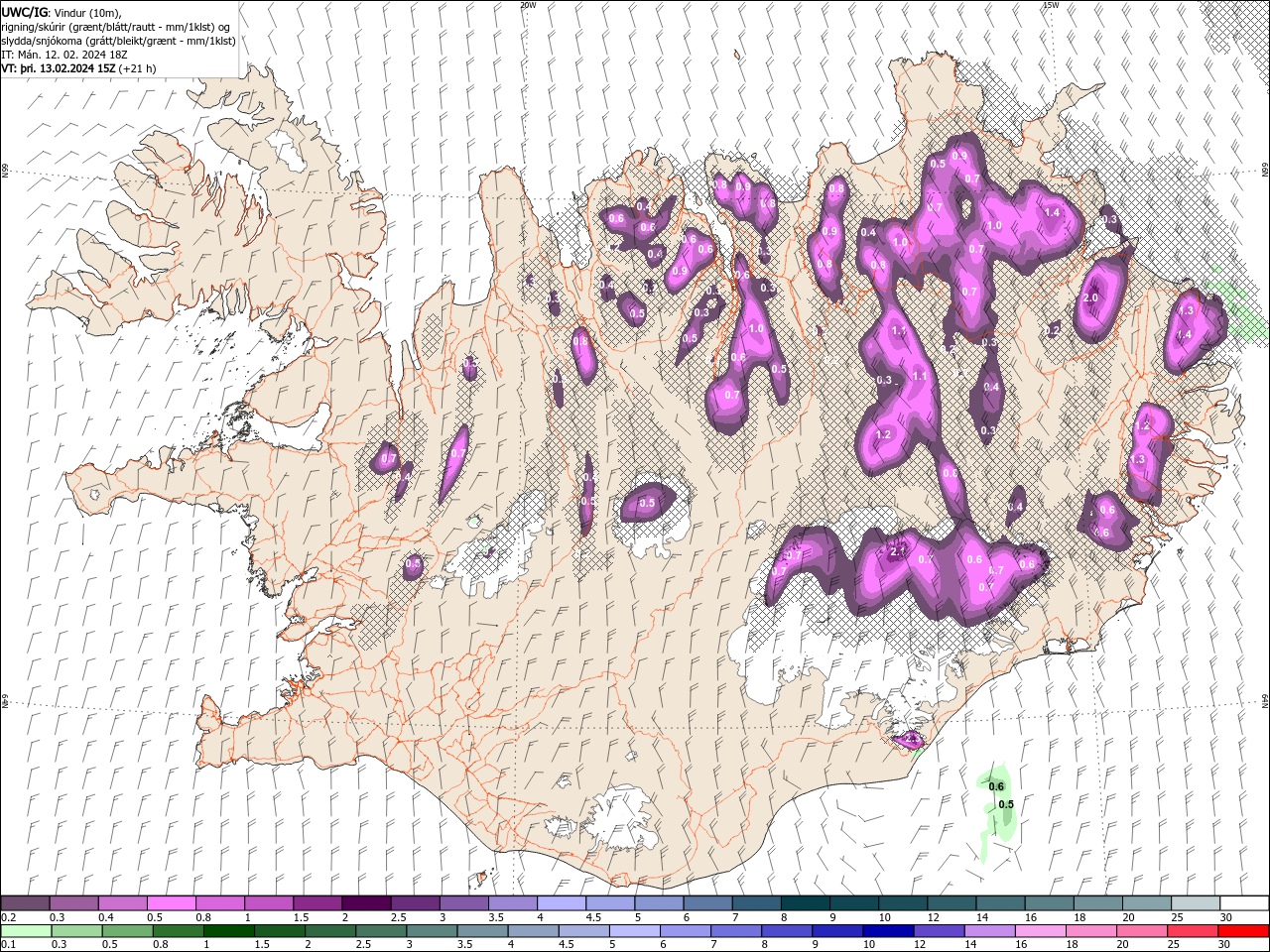Select the bright pink 0.5 snow legend swatch
This screenshot has height=952, width=1270.
pos(172,903)
